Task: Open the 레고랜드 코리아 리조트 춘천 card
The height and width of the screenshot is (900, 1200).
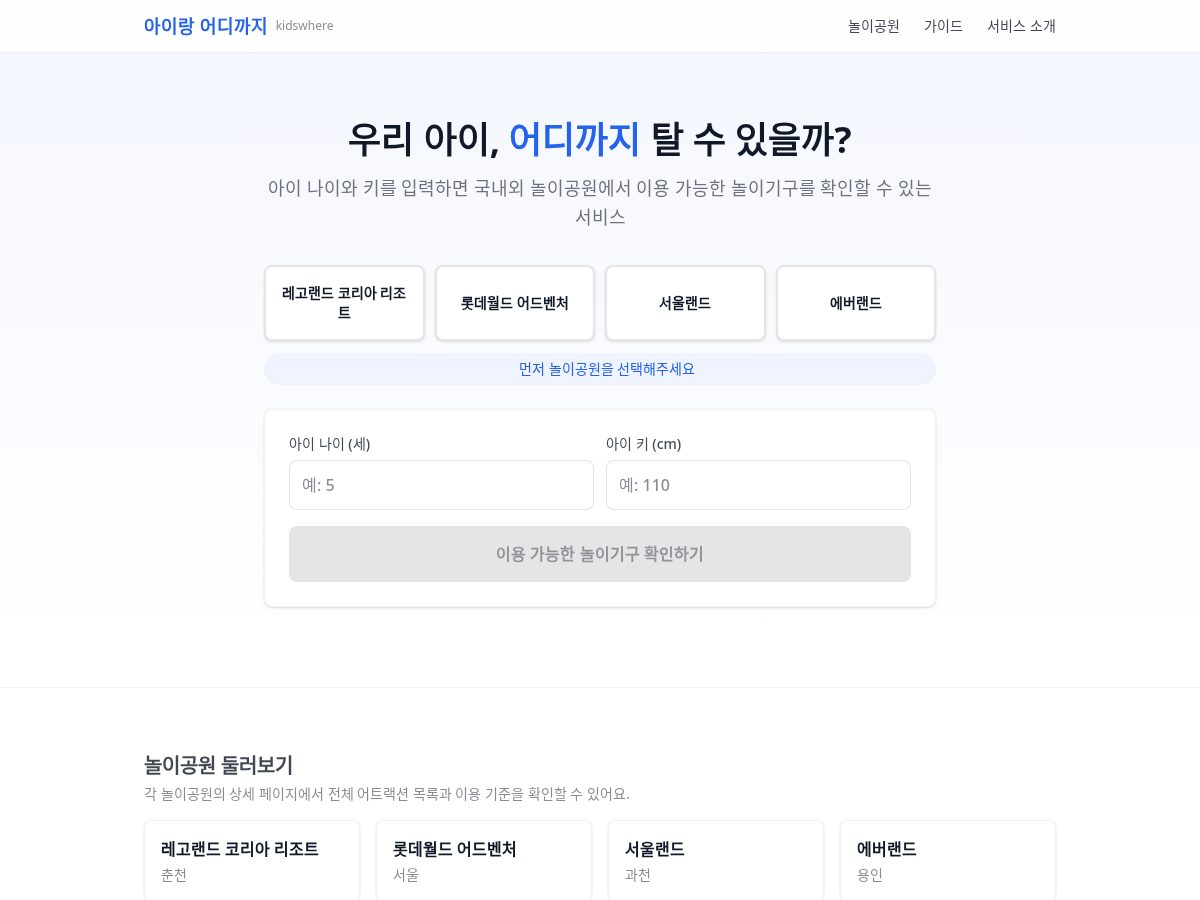Action: coord(252,860)
